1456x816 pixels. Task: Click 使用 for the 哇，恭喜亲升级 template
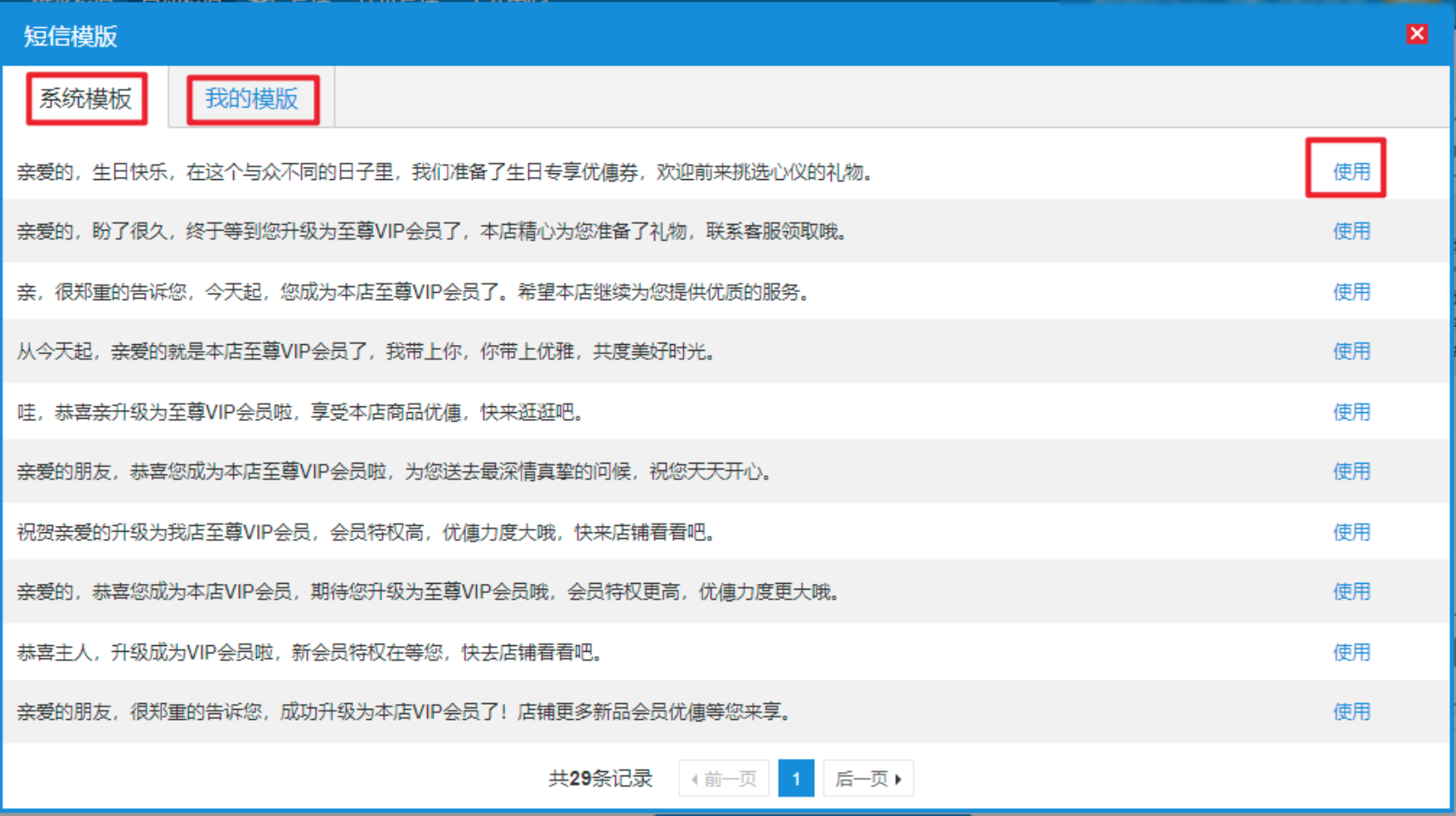1351,412
